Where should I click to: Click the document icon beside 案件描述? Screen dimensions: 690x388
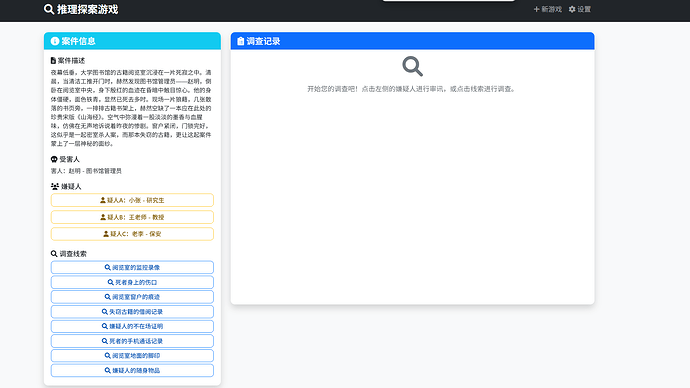coord(53,61)
